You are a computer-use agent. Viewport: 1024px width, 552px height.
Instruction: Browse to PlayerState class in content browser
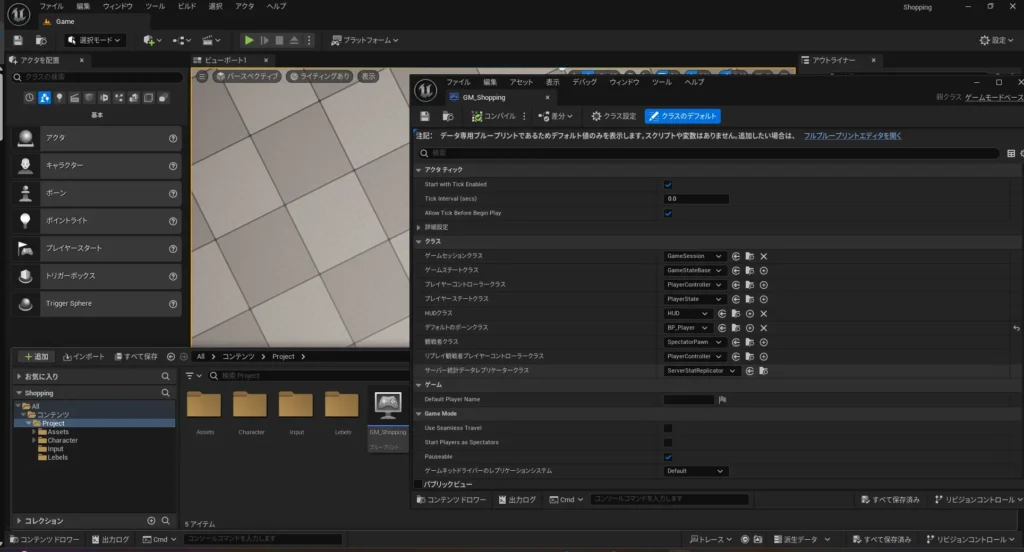[x=750, y=299]
